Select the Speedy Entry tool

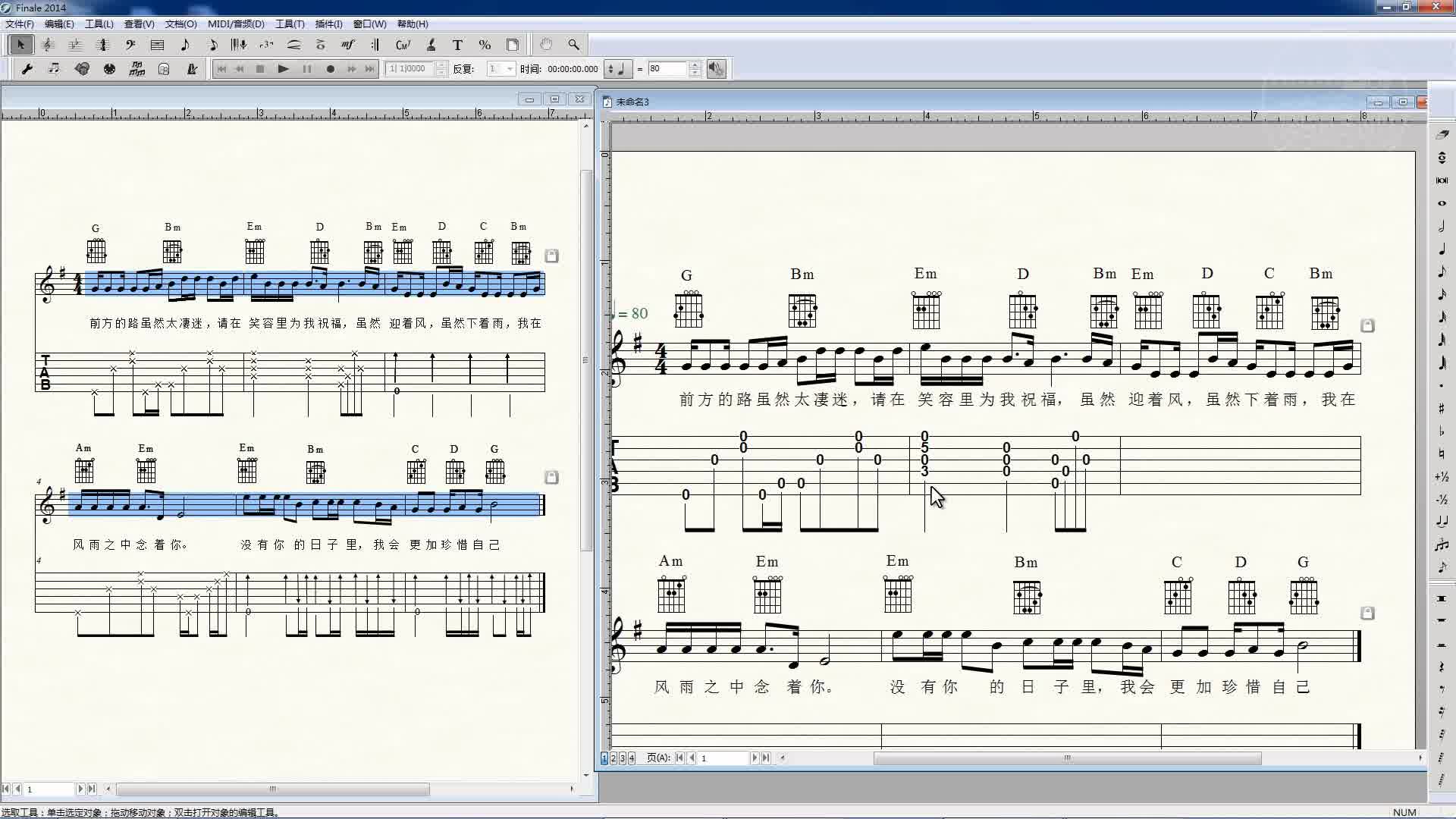[x=212, y=45]
